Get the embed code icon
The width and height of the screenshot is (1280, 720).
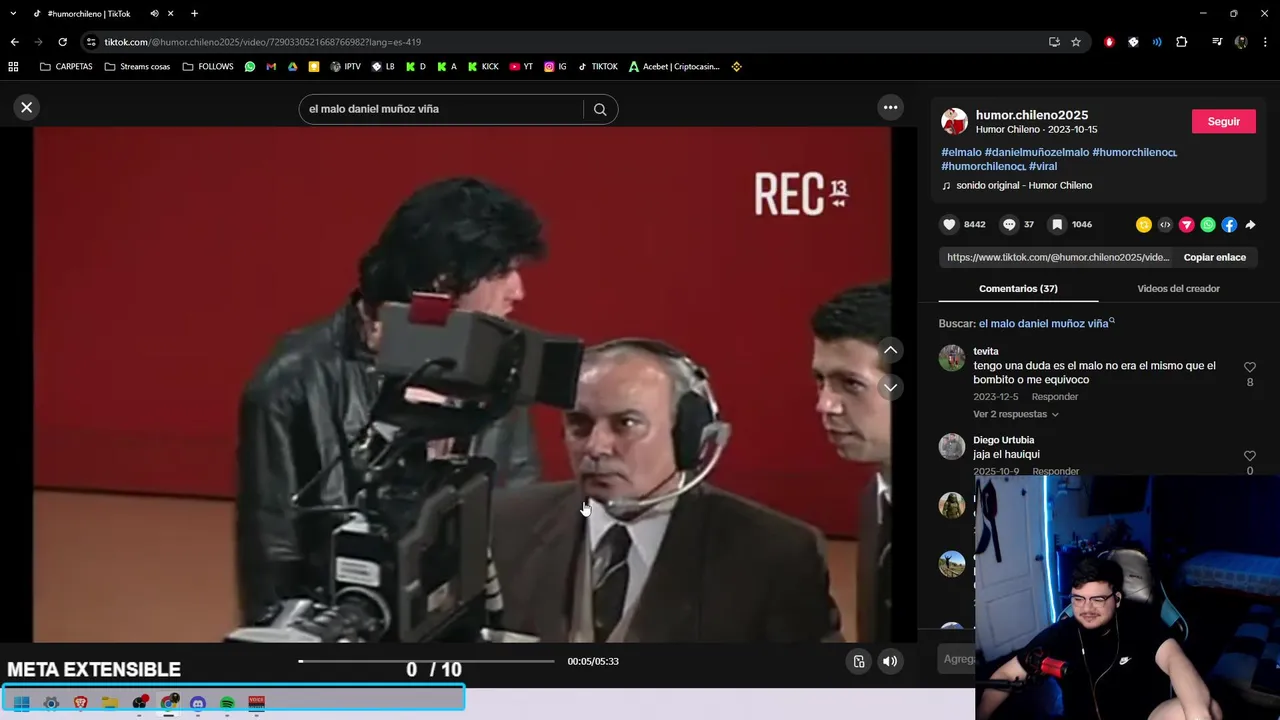pyautogui.click(x=1165, y=225)
